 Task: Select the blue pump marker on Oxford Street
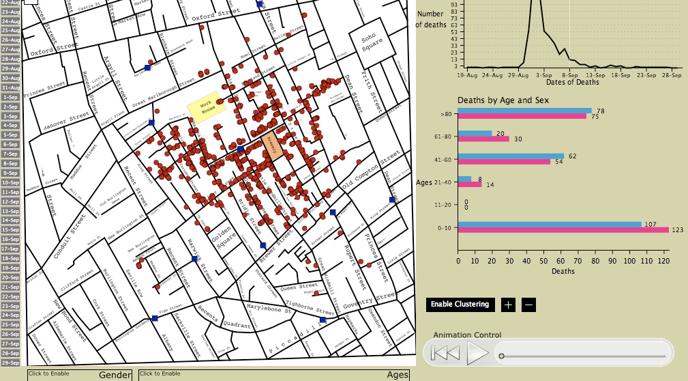(x=260, y=4)
